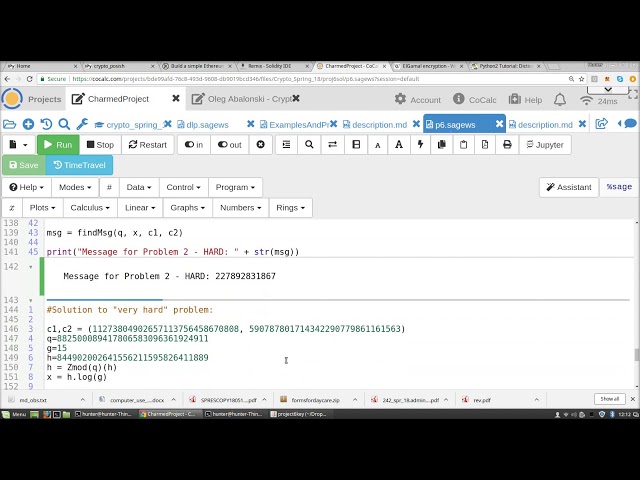640x480 pixels.
Task: Open the Help dropdown menu
Action: (x=26, y=187)
